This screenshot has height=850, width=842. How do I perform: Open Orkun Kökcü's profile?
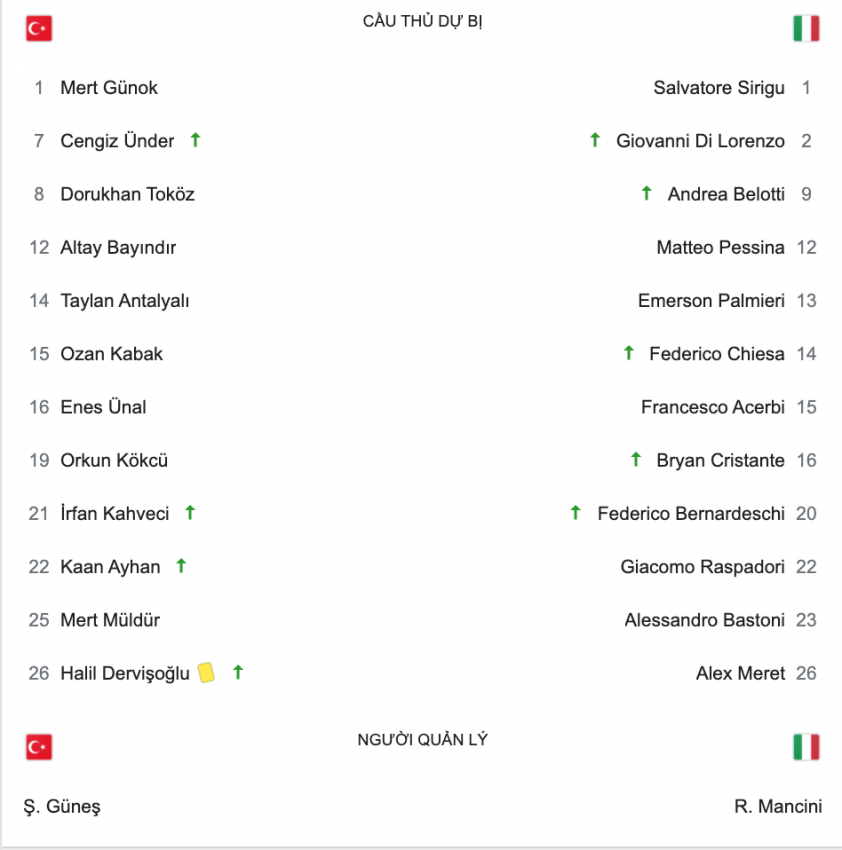pos(114,460)
